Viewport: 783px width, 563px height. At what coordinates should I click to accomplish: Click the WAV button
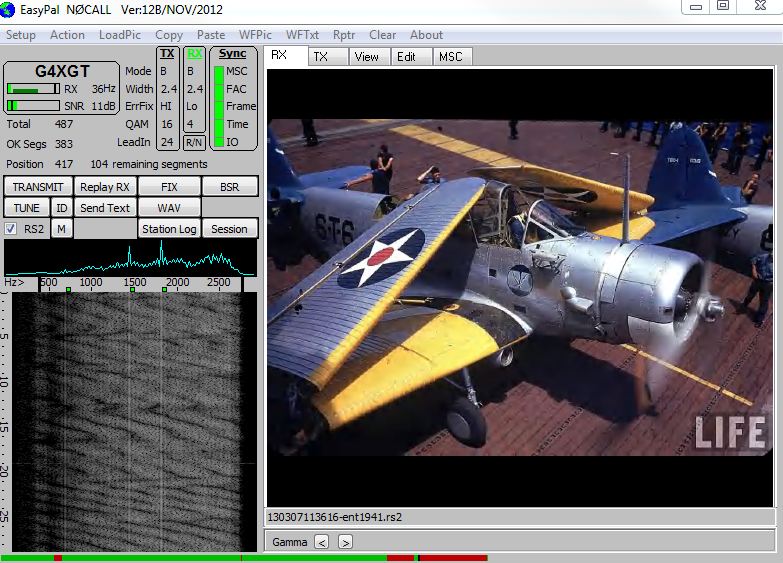pos(169,208)
